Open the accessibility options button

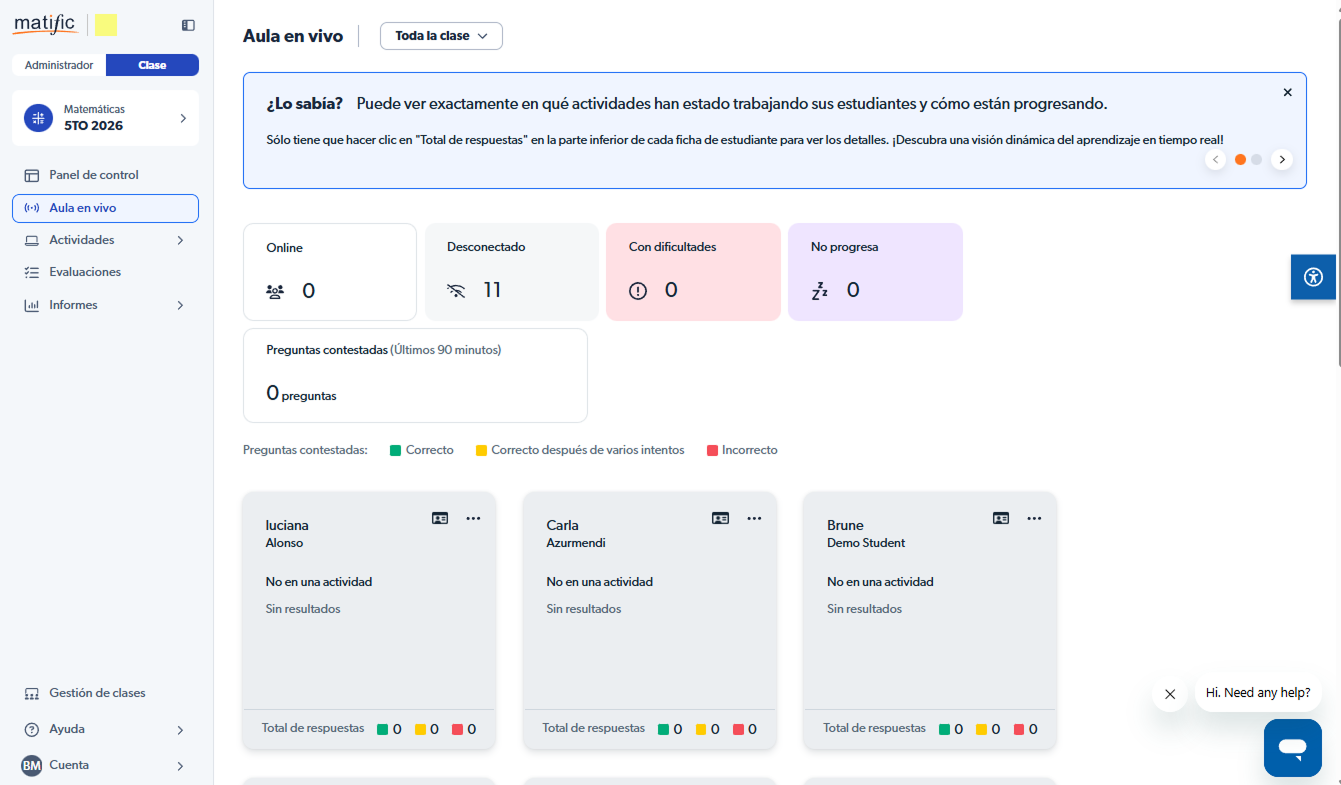tap(1313, 277)
